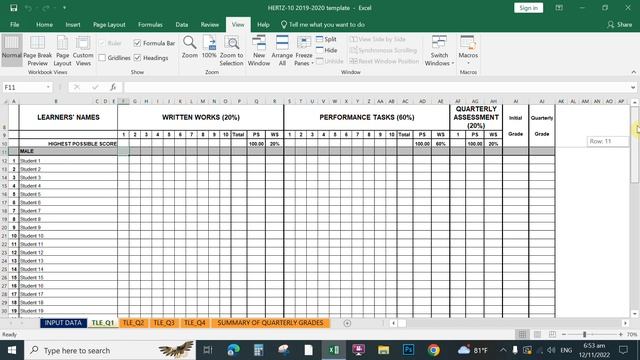
Task: Click Normal view icon in status bar
Action: pyautogui.click(x=522, y=334)
